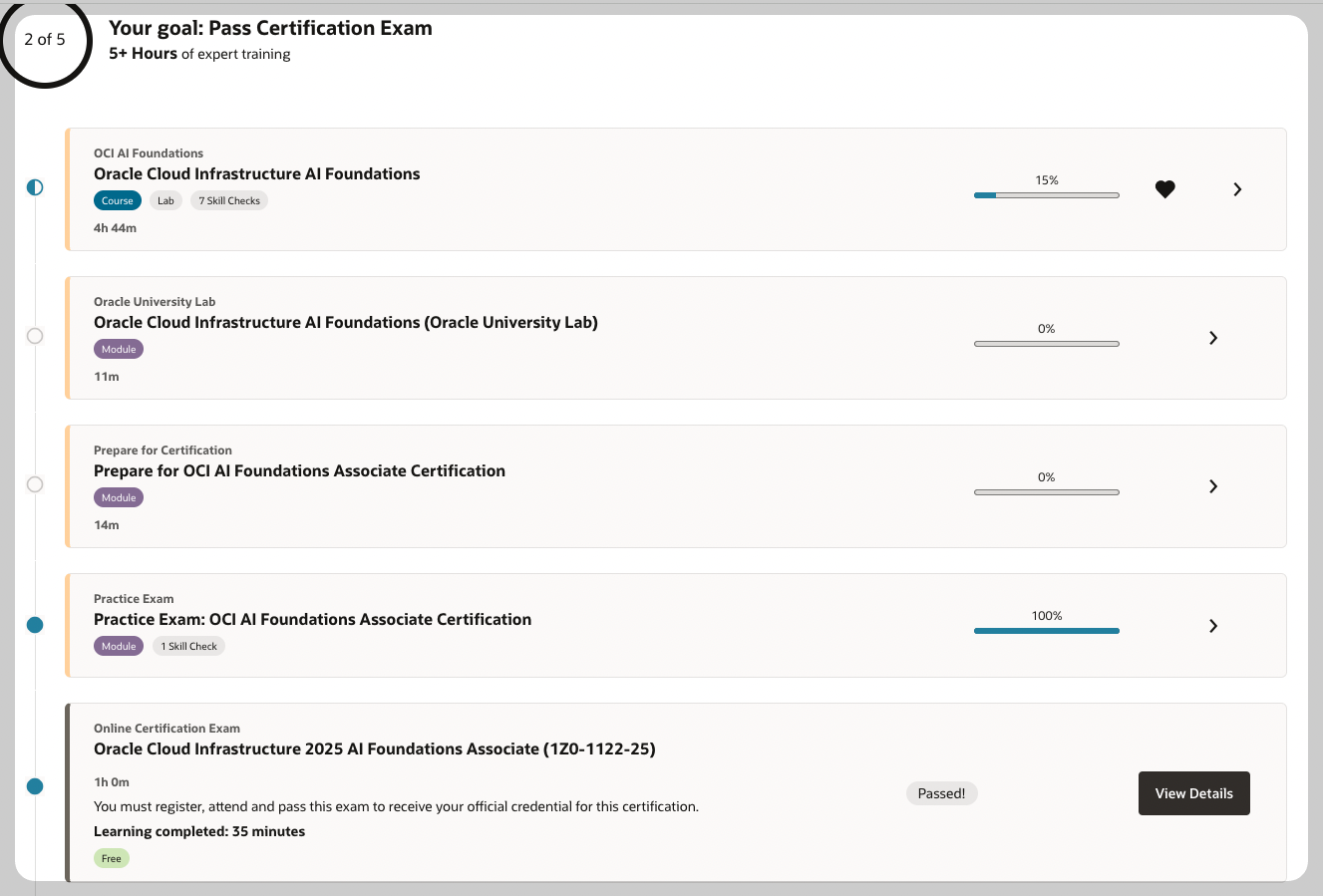Image resolution: width=1323 pixels, height=896 pixels.
Task: Click the 1h 0m duration text
Action: click(x=112, y=782)
